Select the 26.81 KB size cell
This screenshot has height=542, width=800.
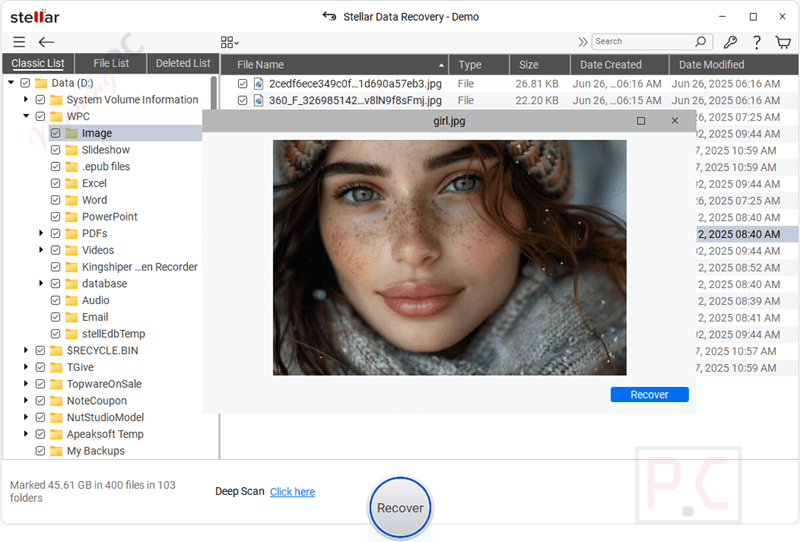point(537,84)
